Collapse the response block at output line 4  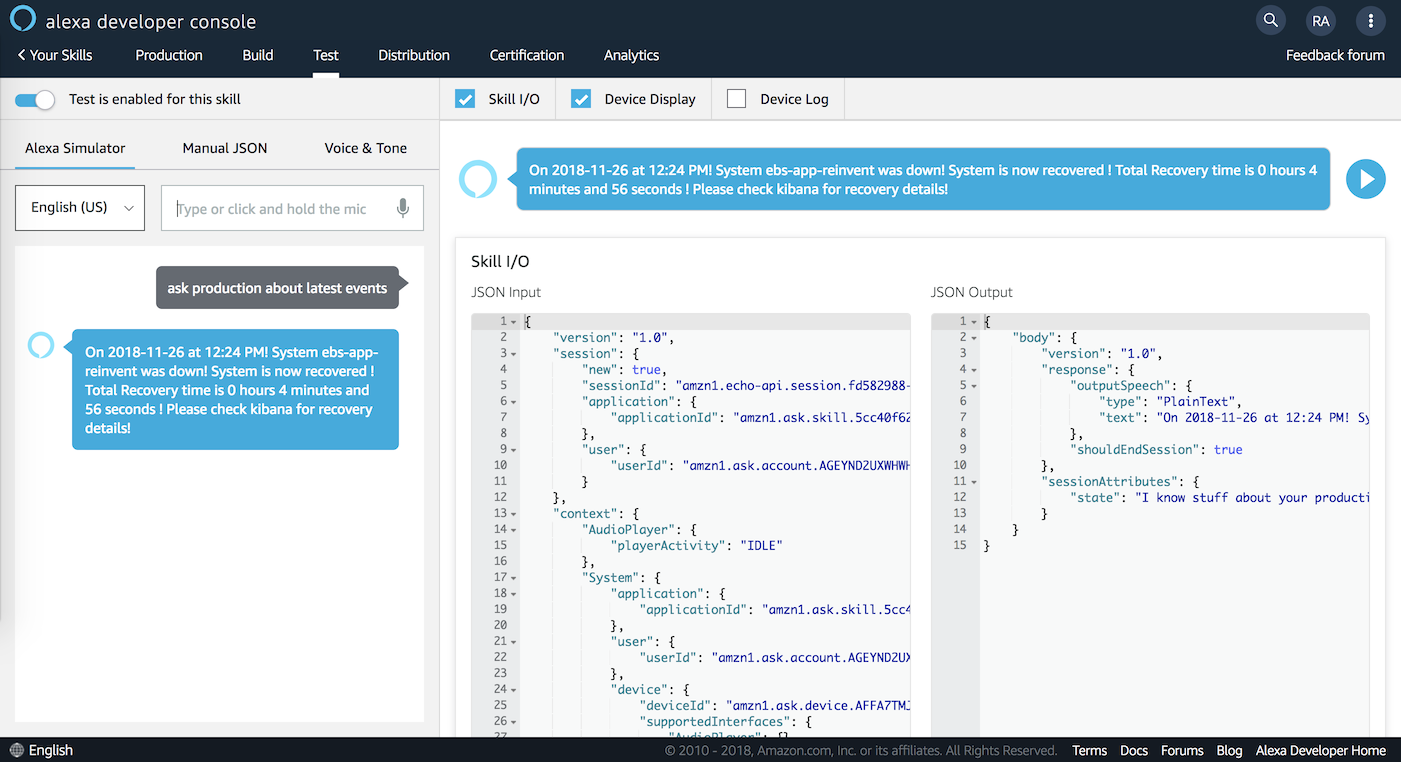click(x=974, y=370)
